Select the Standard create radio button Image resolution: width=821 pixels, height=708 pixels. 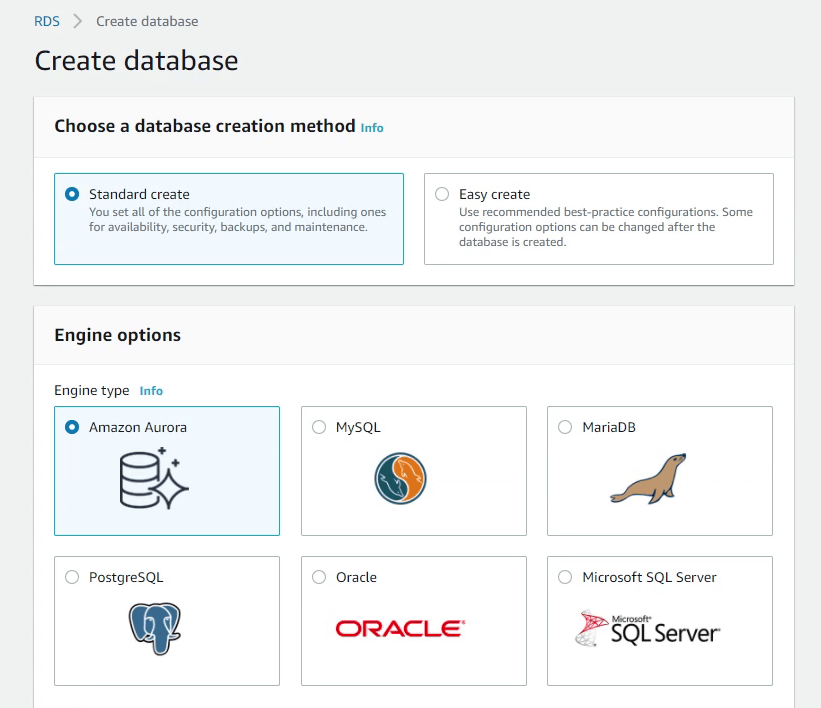click(x=72, y=194)
